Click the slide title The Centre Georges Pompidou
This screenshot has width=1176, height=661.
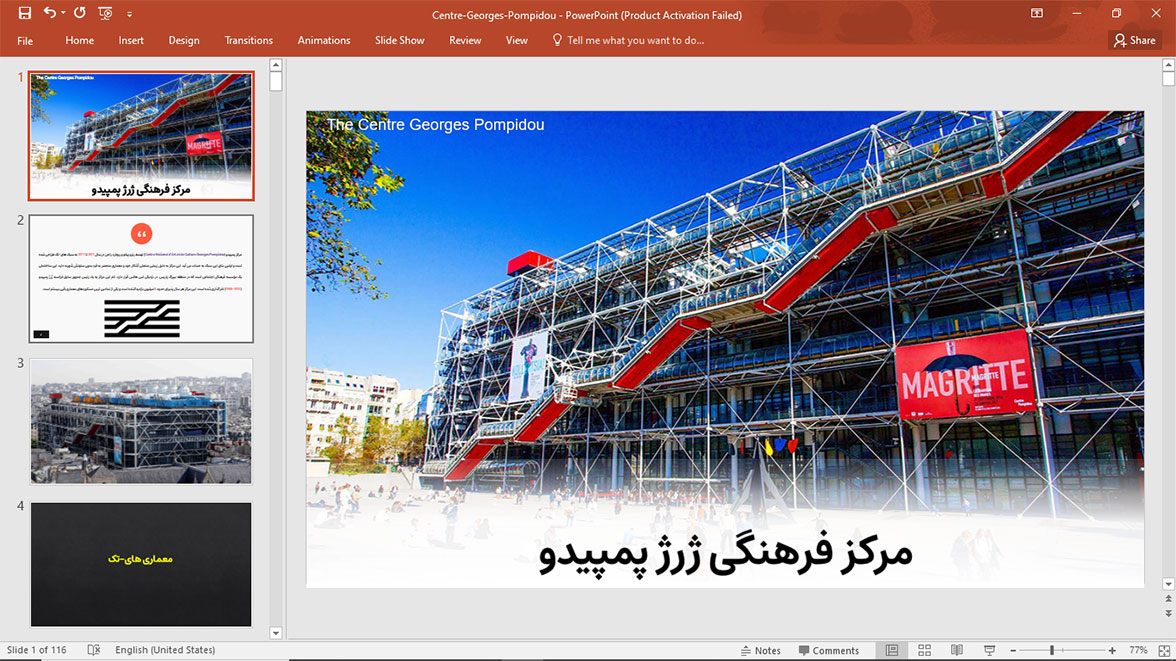pos(436,125)
